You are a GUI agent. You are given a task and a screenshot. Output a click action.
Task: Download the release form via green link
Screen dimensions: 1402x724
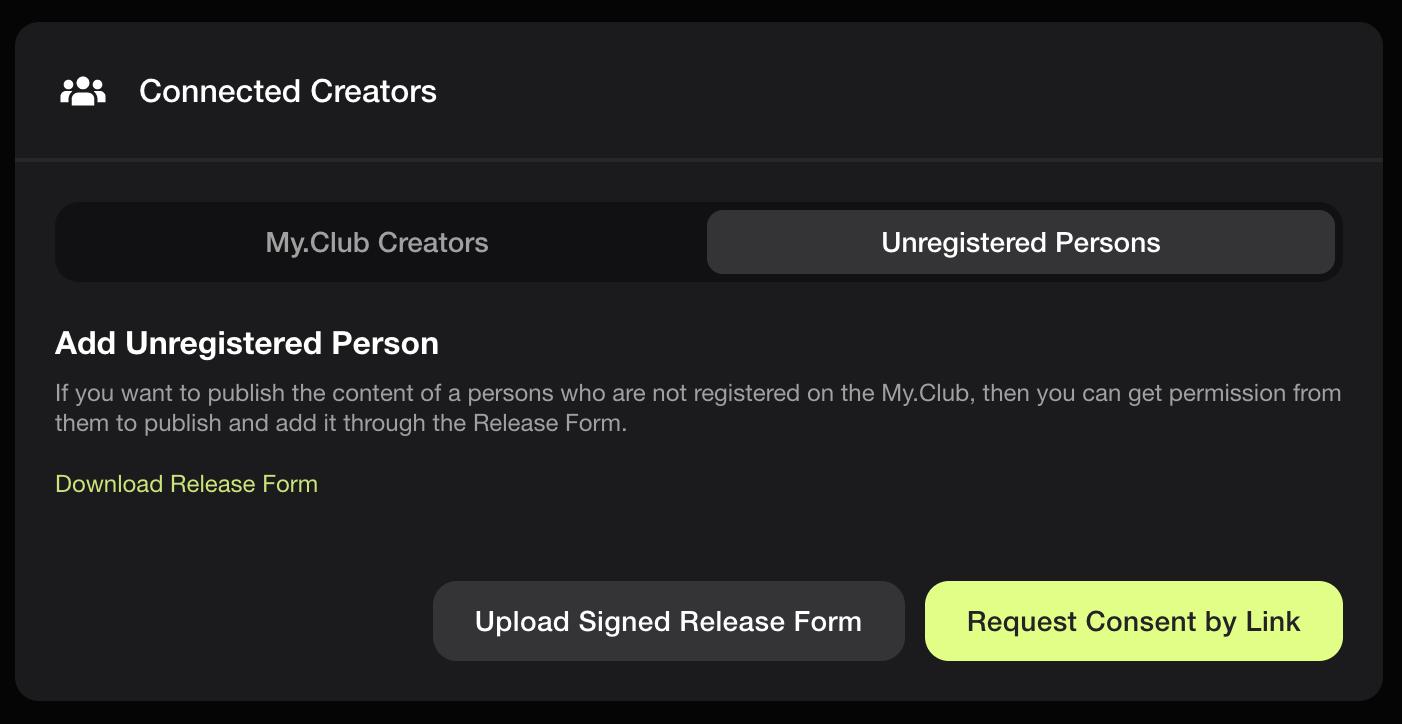(x=186, y=484)
